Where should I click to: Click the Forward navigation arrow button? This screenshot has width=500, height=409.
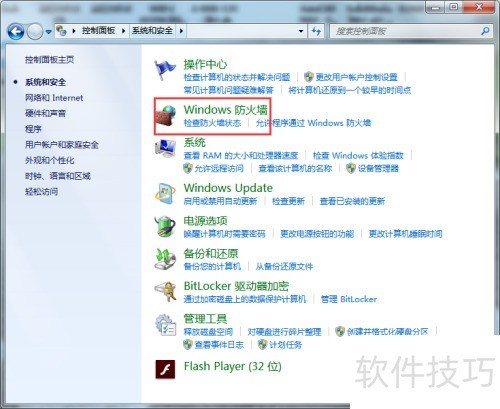[35, 32]
